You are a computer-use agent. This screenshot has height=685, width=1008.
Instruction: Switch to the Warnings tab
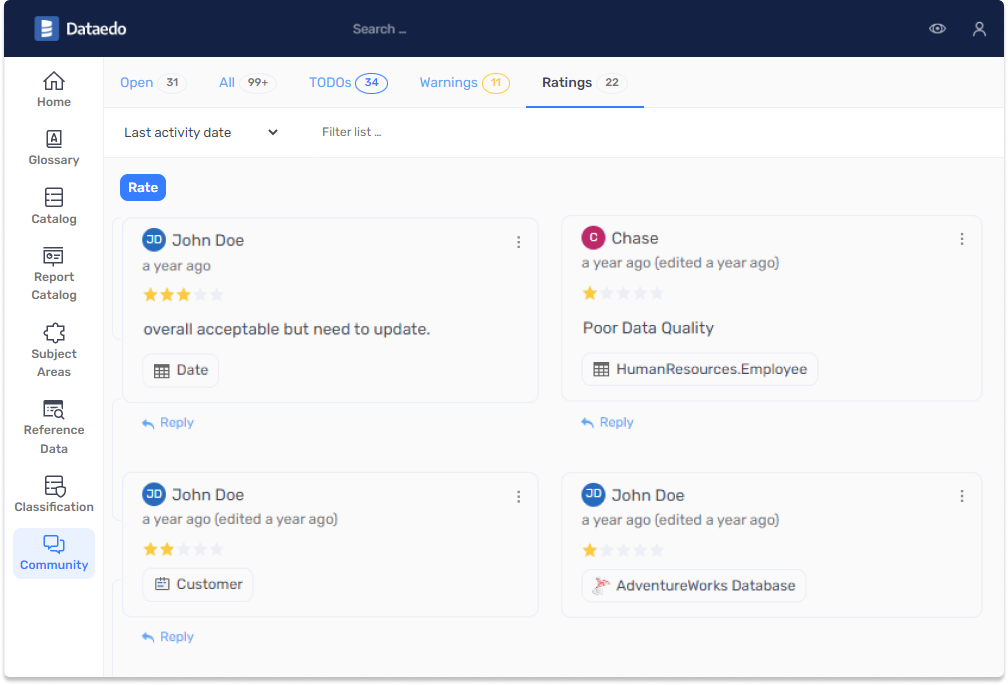[x=448, y=83]
